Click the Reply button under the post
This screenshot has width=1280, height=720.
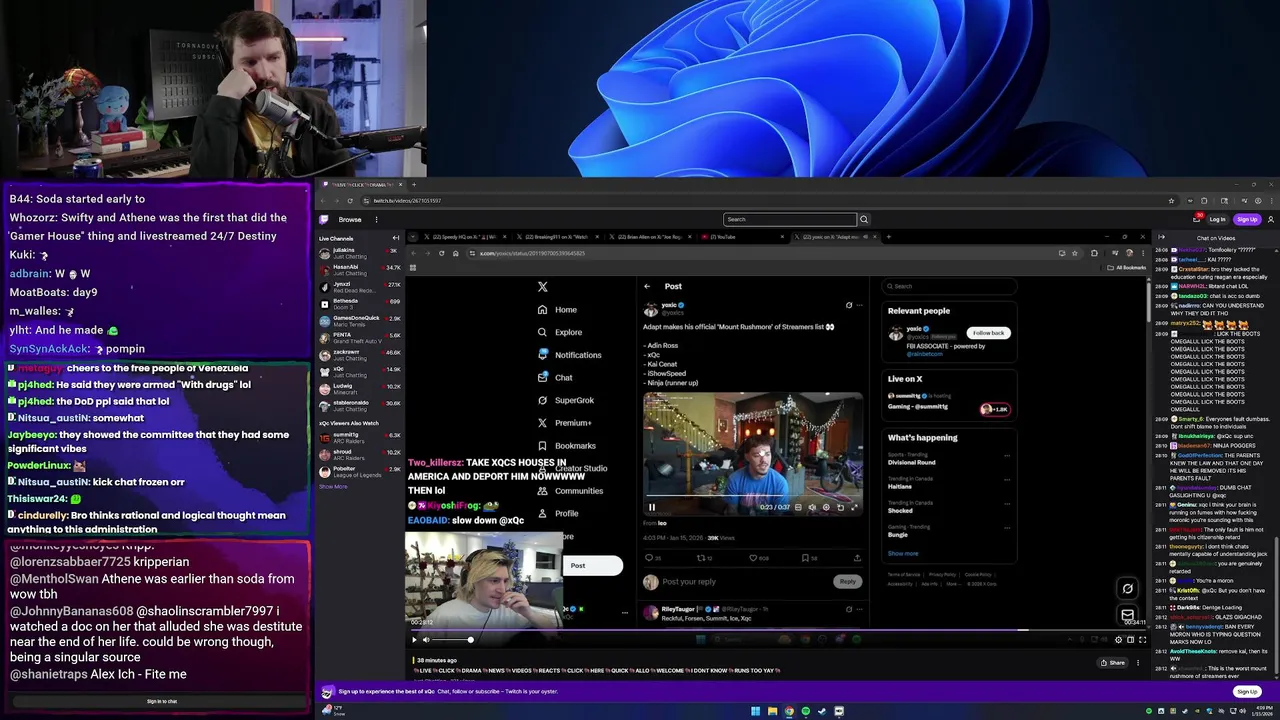847,581
